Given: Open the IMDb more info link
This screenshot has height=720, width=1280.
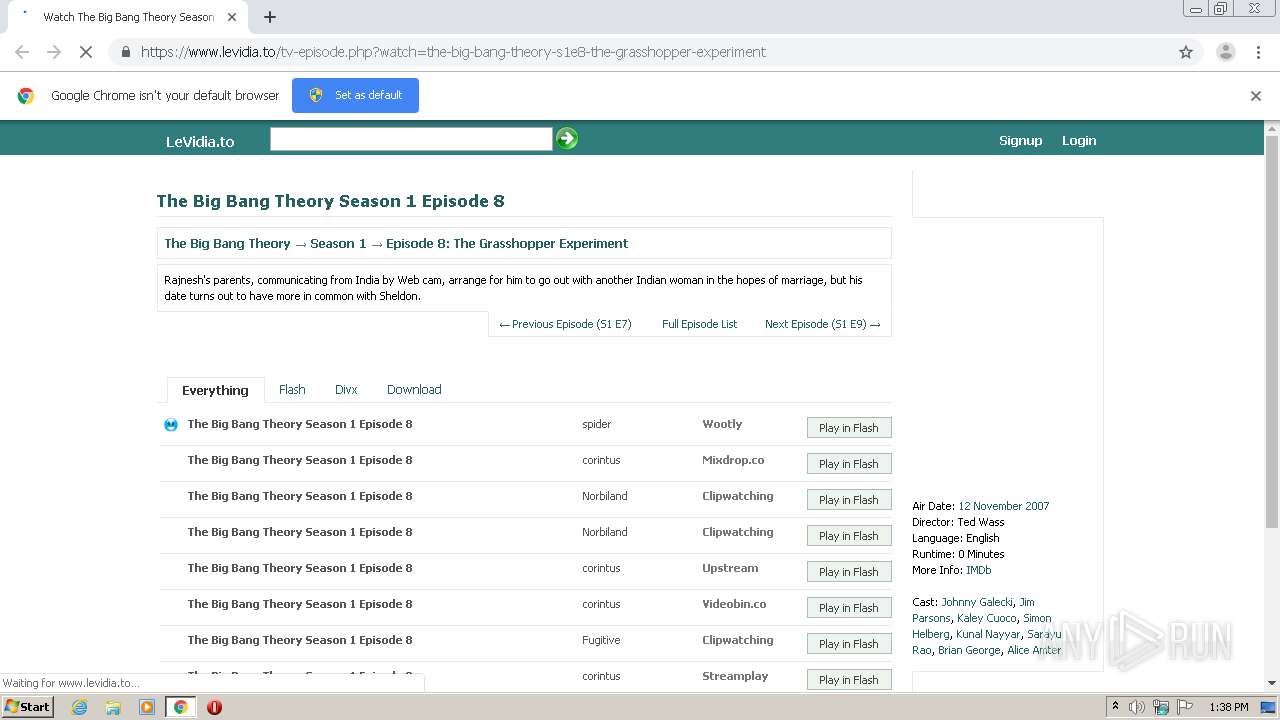Looking at the screenshot, I should 978,570.
